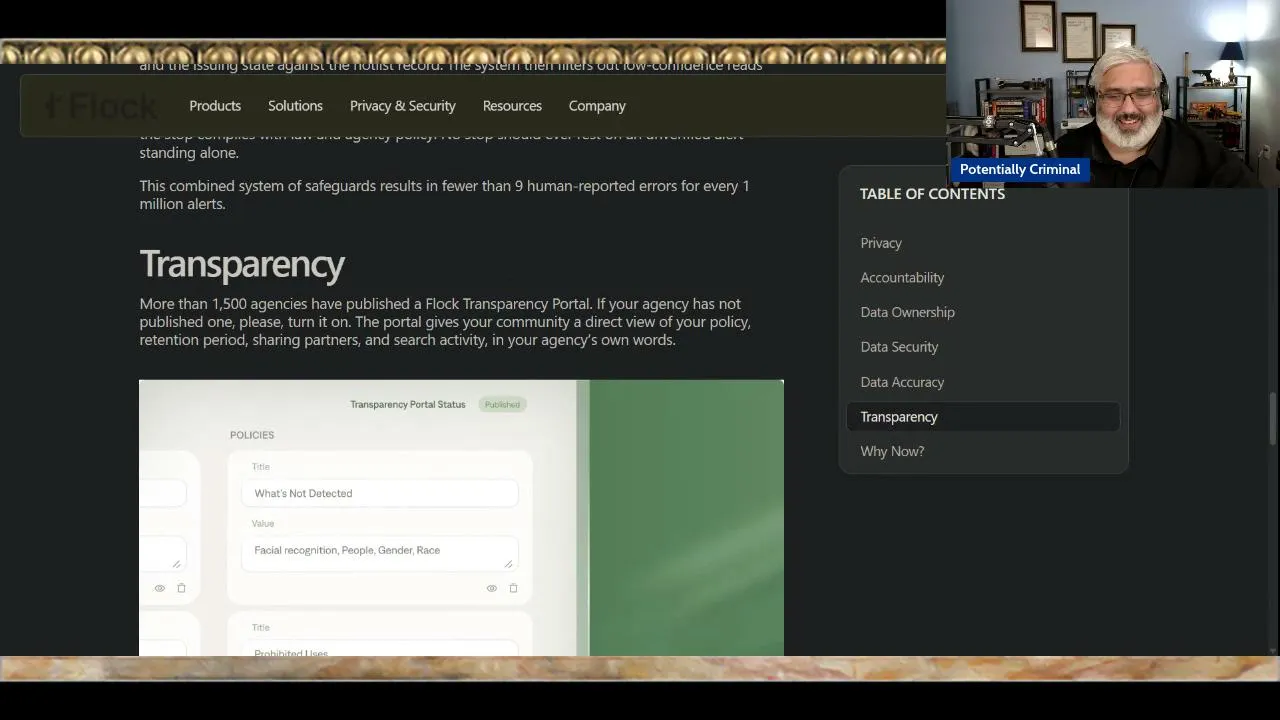Click the Flock logo in the navigation bar
The height and width of the screenshot is (720, 1280).
101,105
